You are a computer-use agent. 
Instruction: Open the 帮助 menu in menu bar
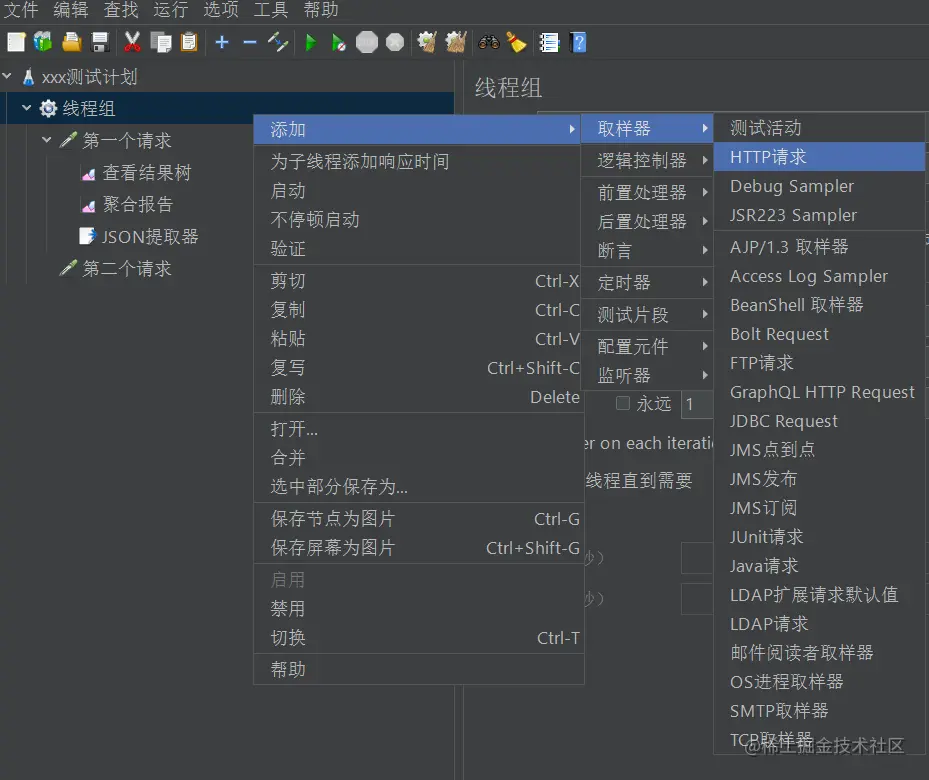tap(321, 10)
